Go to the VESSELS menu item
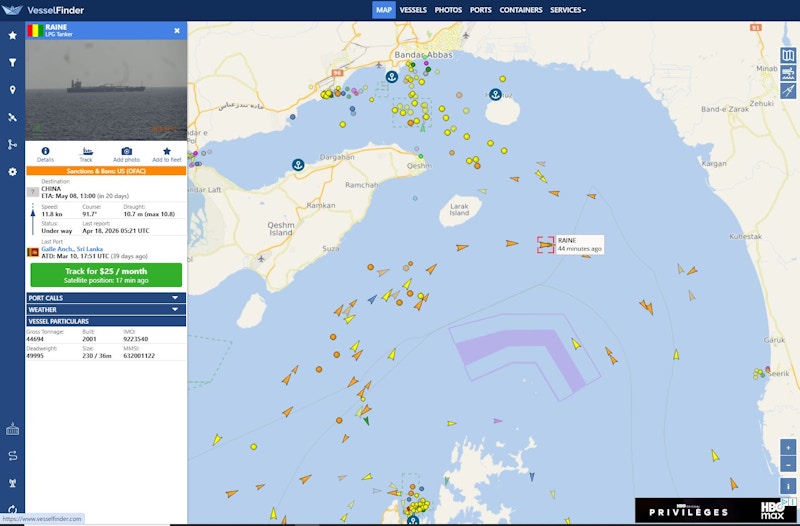The height and width of the screenshot is (526, 800). pyautogui.click(x=413, y=10)
